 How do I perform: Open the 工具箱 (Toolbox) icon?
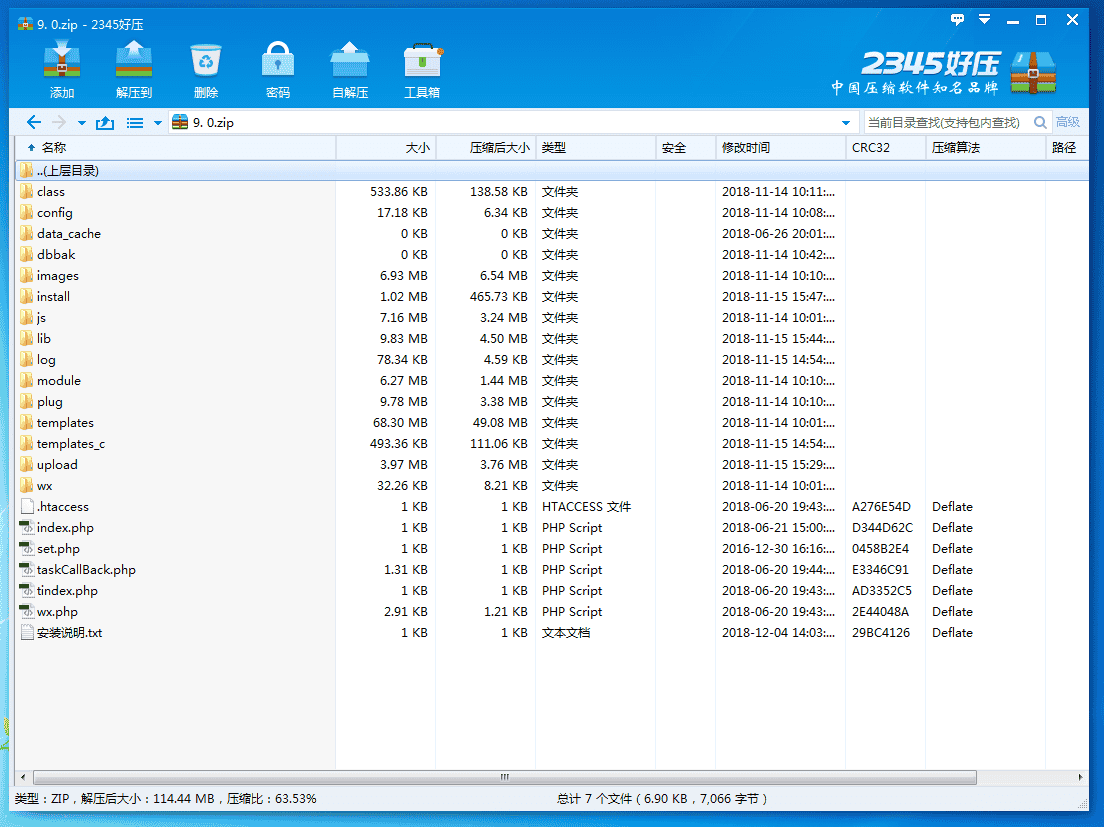click(422, 62)
